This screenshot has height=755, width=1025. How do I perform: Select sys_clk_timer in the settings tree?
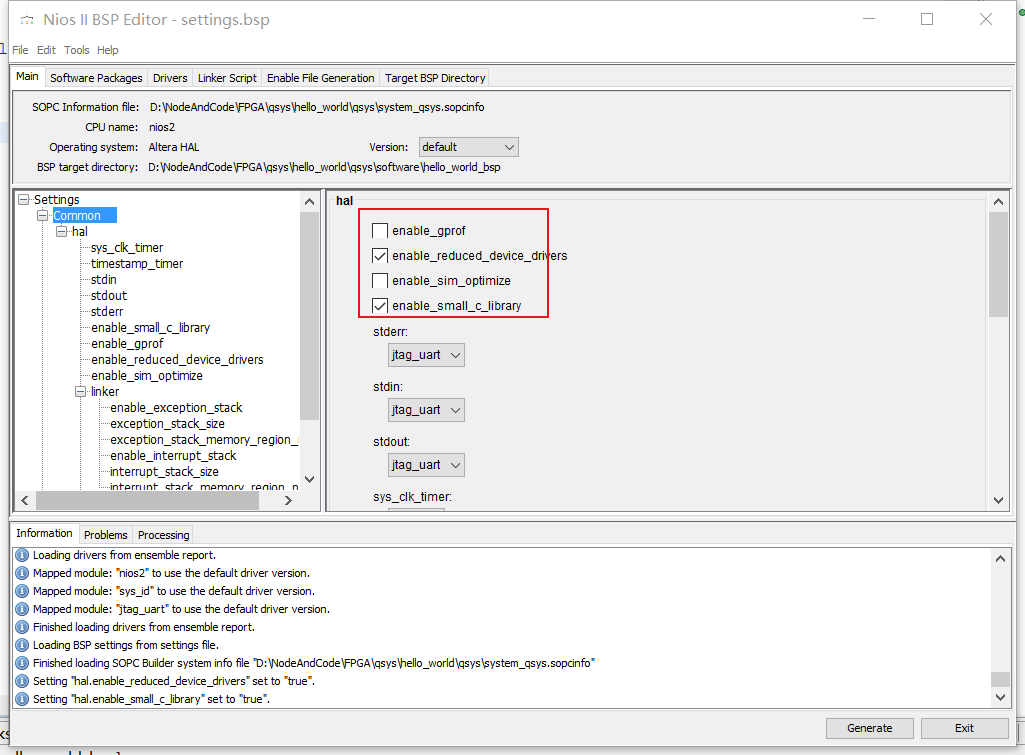click(126, 247)
